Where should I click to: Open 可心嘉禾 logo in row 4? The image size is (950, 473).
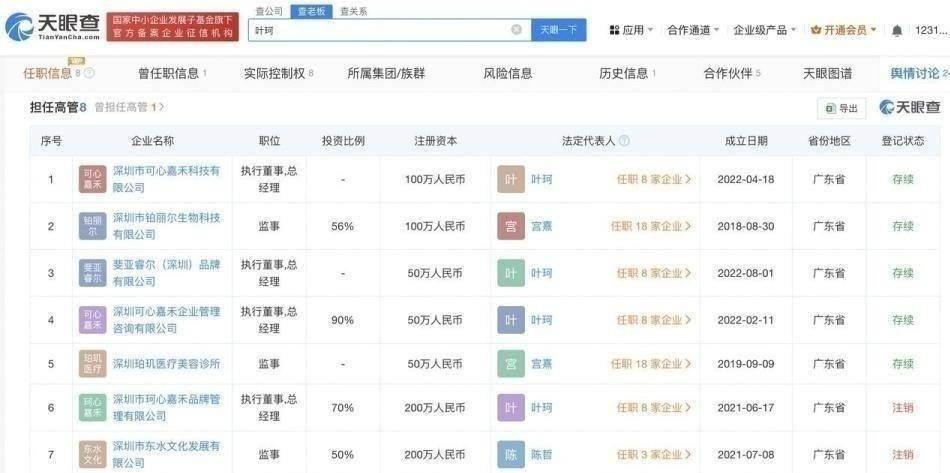(93, 320)
